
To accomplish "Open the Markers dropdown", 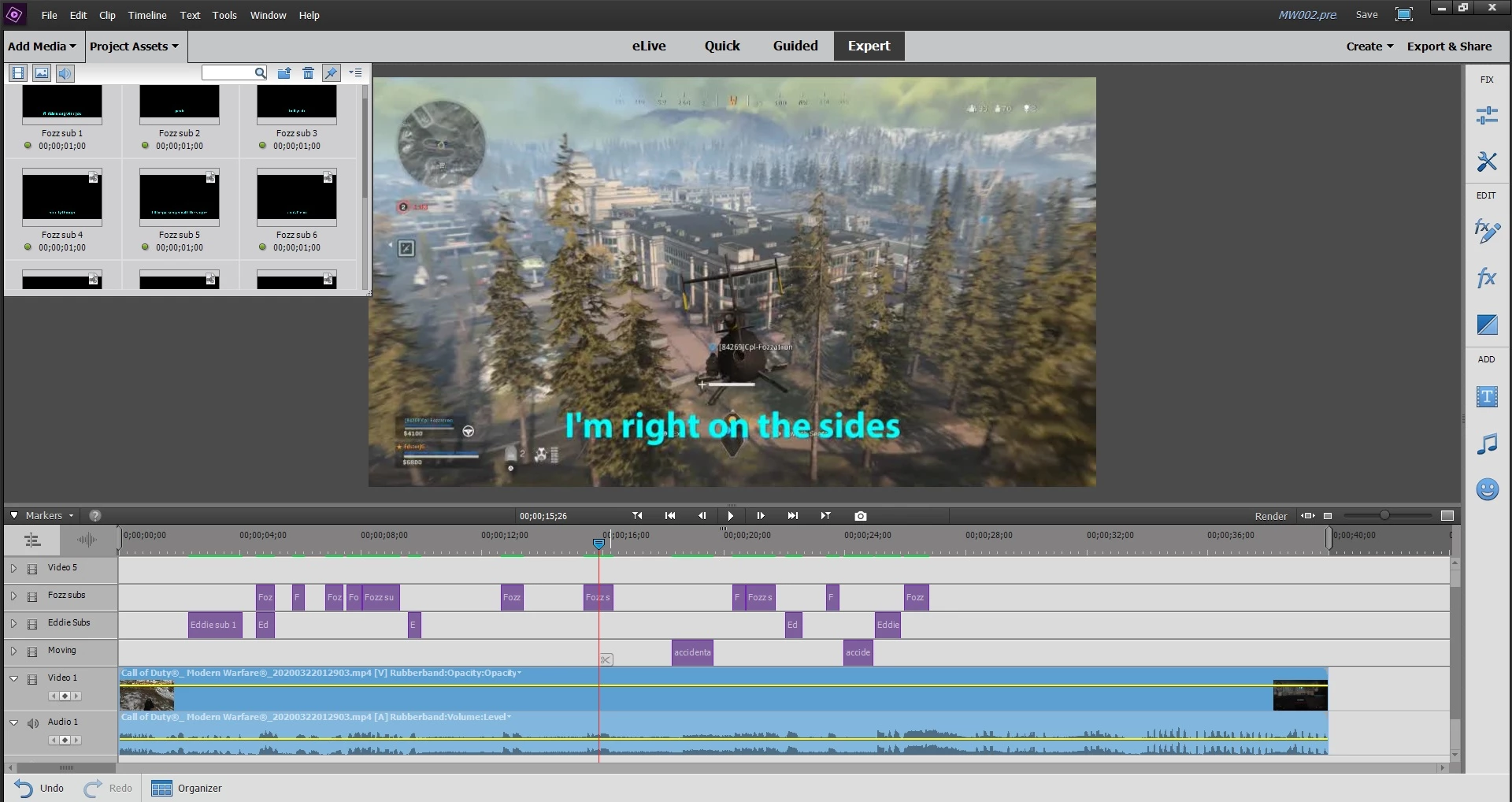I will [x=49, y=515].
